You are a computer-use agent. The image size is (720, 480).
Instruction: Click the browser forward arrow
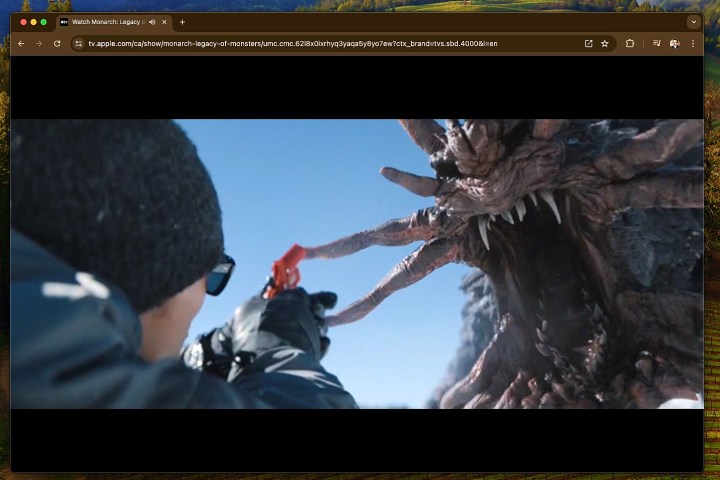click(x=39, y=44)
